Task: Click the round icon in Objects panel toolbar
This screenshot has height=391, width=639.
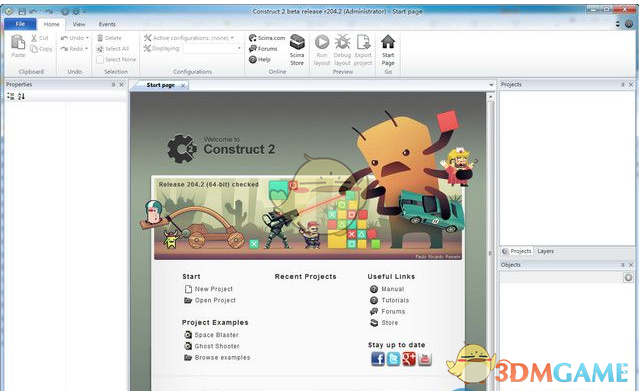Action: pyautogui.click(x=628, y=277)
